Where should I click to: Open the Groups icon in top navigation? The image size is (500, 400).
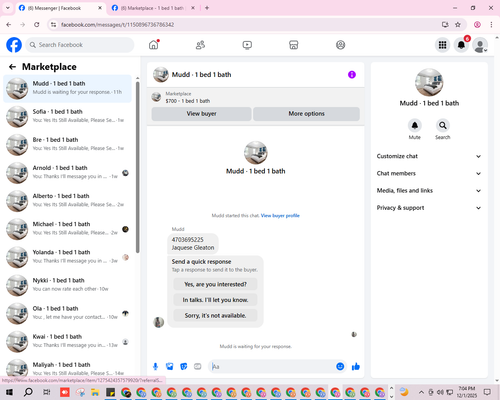point(340,45)
